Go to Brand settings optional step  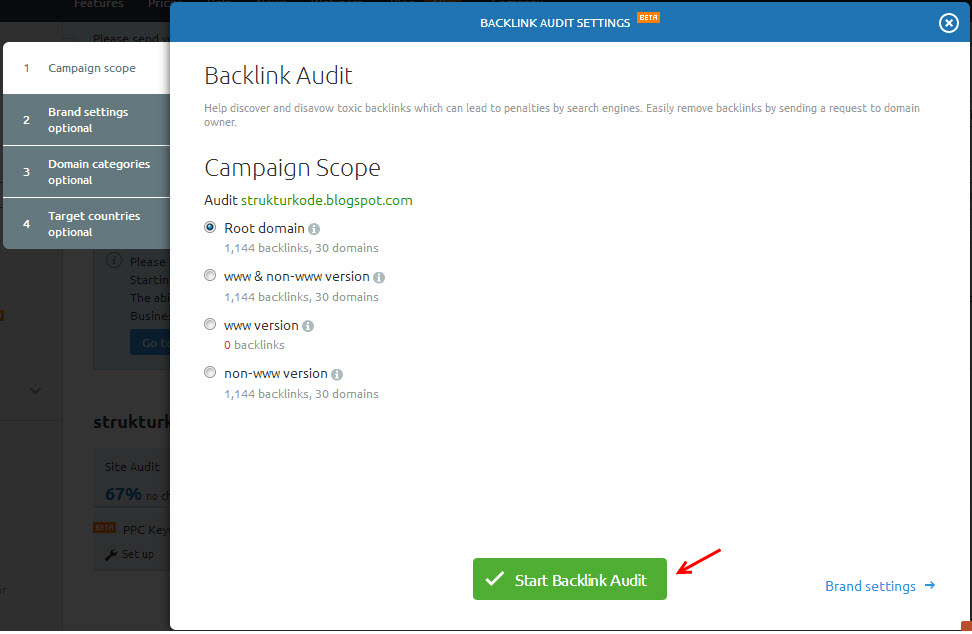click(x=87, y=120)
